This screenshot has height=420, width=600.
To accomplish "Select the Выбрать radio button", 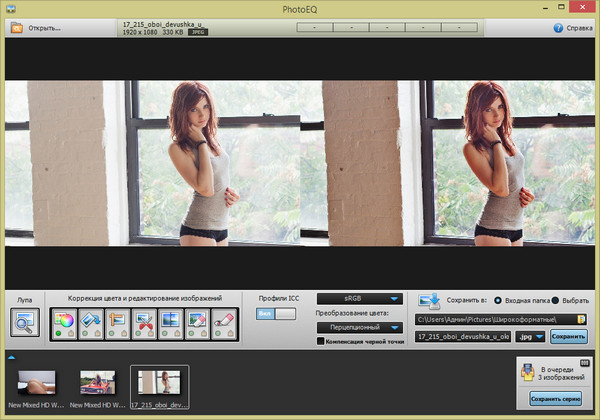I will pyautogui.click(x=555, y=300).
